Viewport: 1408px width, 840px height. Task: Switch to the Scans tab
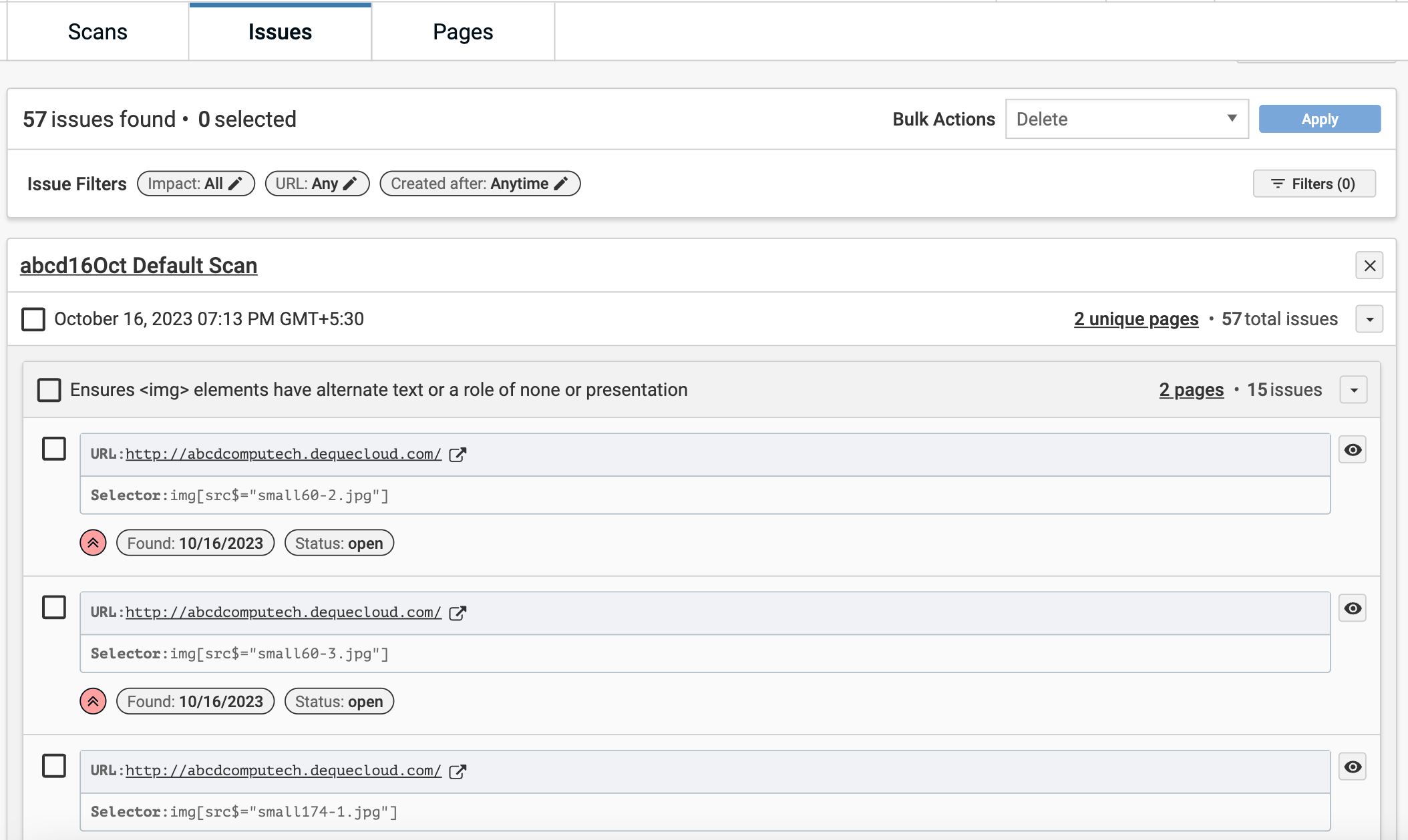point(98,31)
